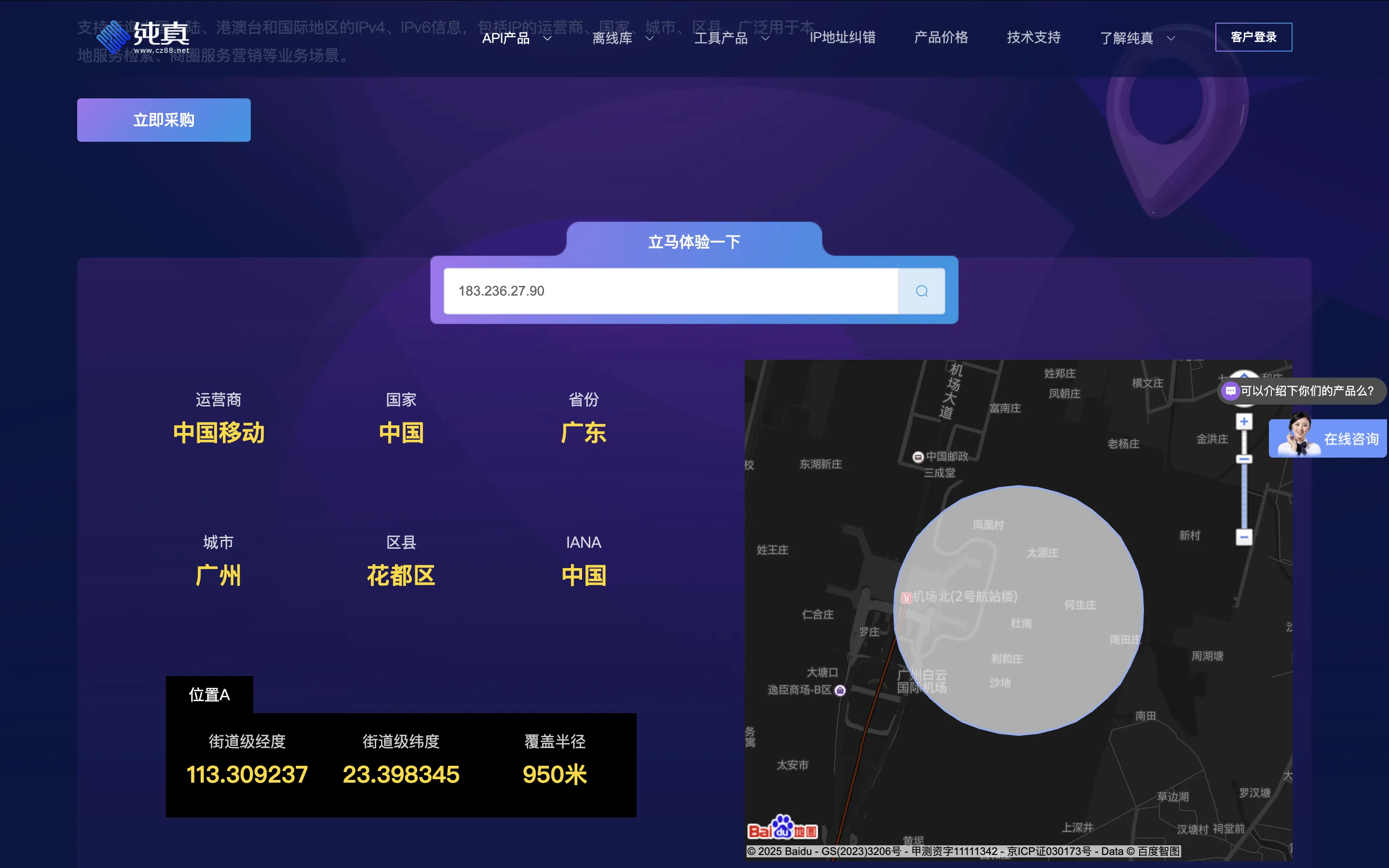
Task: Click the map zoom out minus icon
Action: (x=1244, y=537)
